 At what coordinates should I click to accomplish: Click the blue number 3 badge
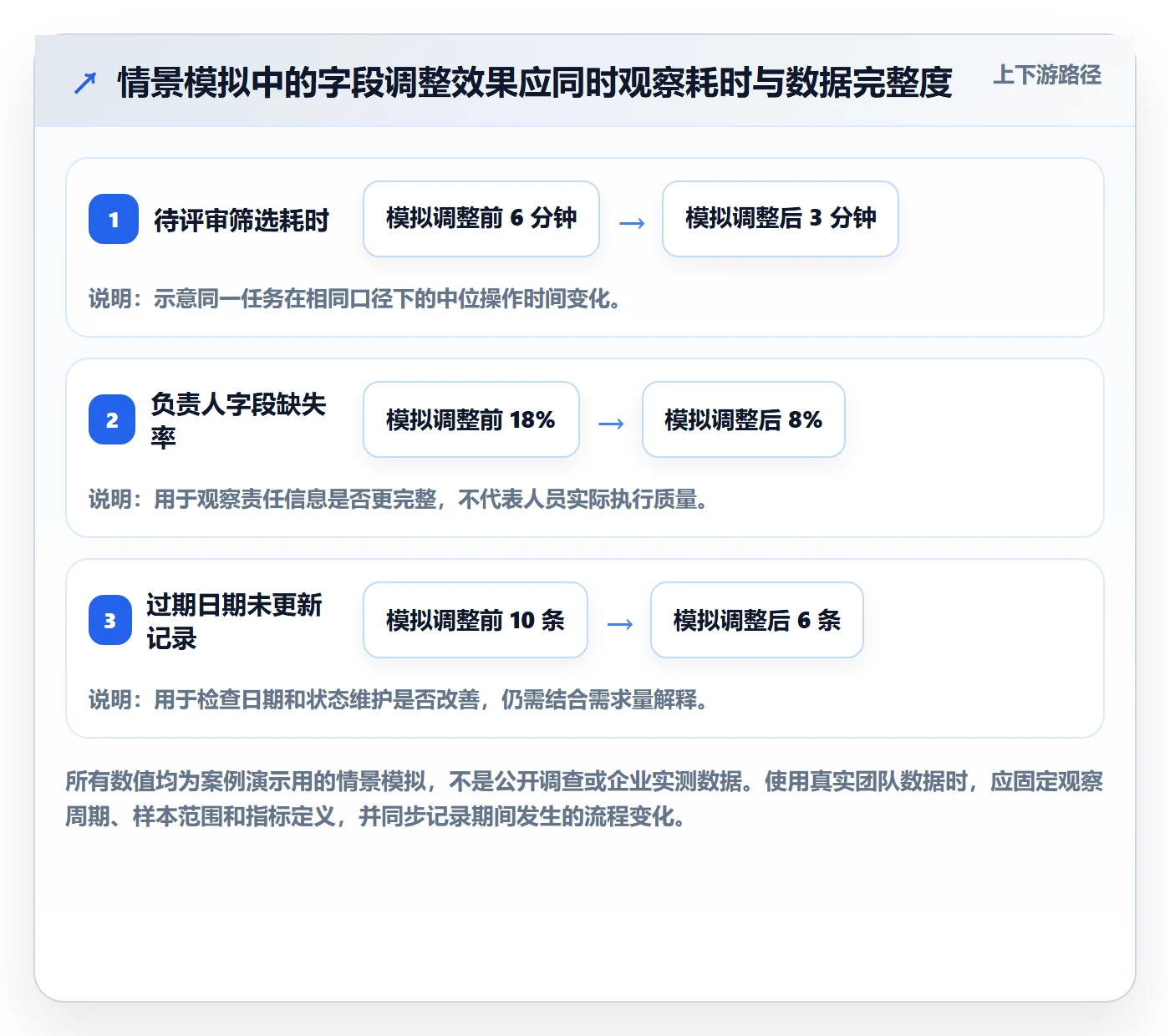click(x=110, y=620)
